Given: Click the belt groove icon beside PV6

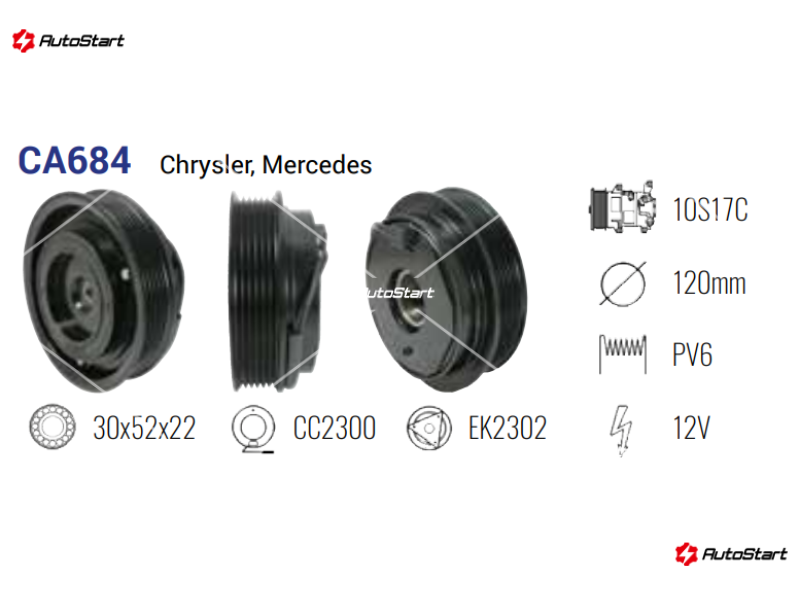Looking at the screenshot, I should [622, 355].
